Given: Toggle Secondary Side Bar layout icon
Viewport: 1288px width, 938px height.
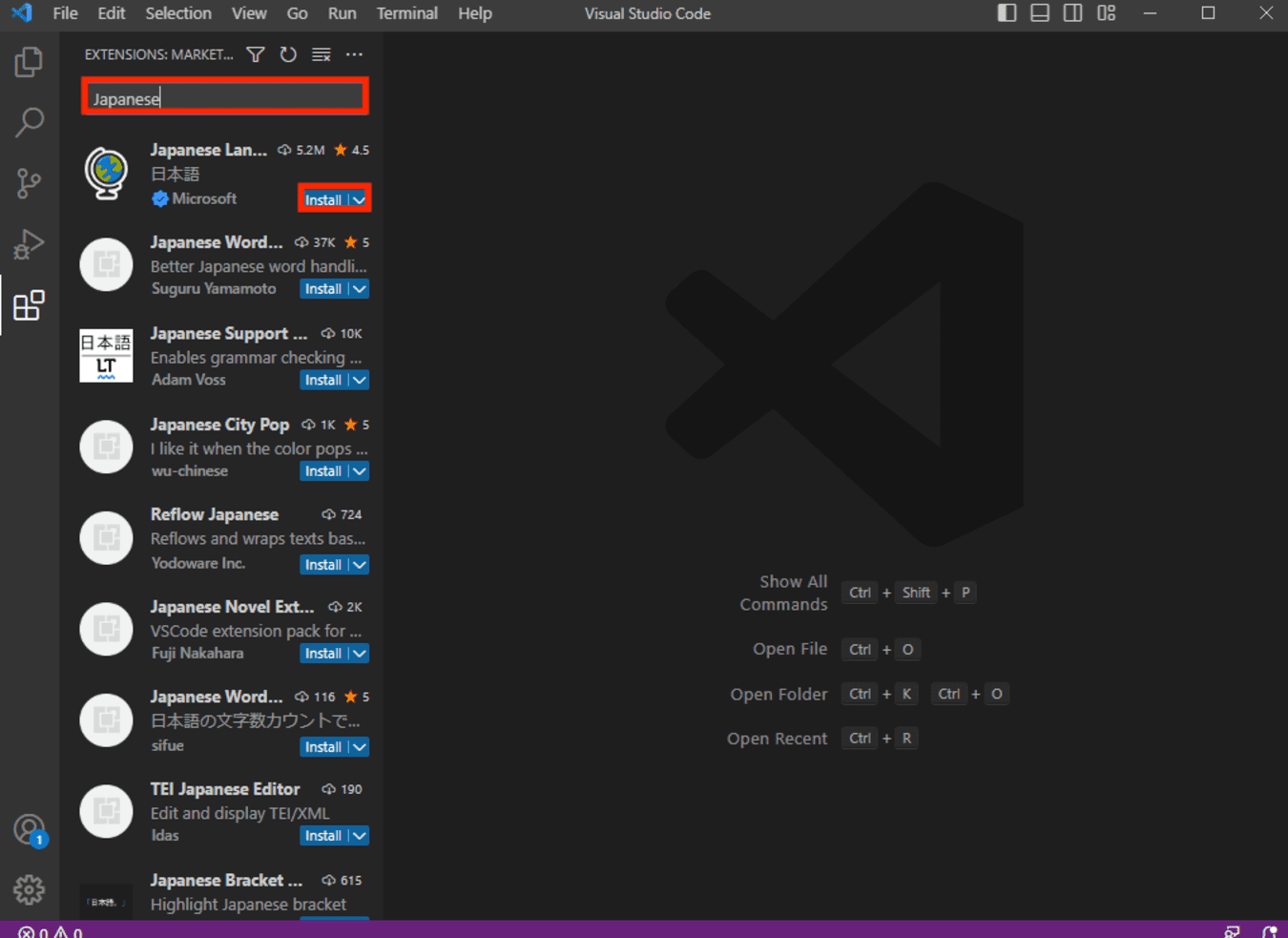Looking at the screenshot, I should (1072, 13).
